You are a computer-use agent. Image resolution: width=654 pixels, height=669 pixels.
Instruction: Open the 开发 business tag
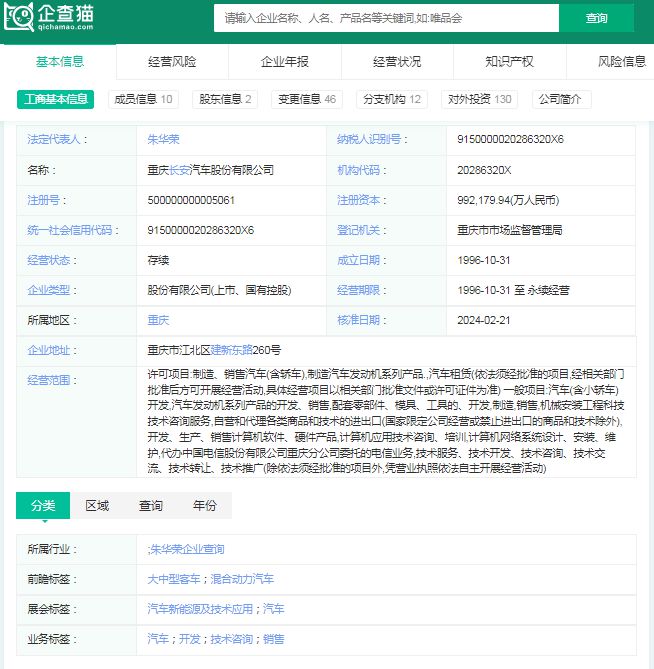[189, 639]
